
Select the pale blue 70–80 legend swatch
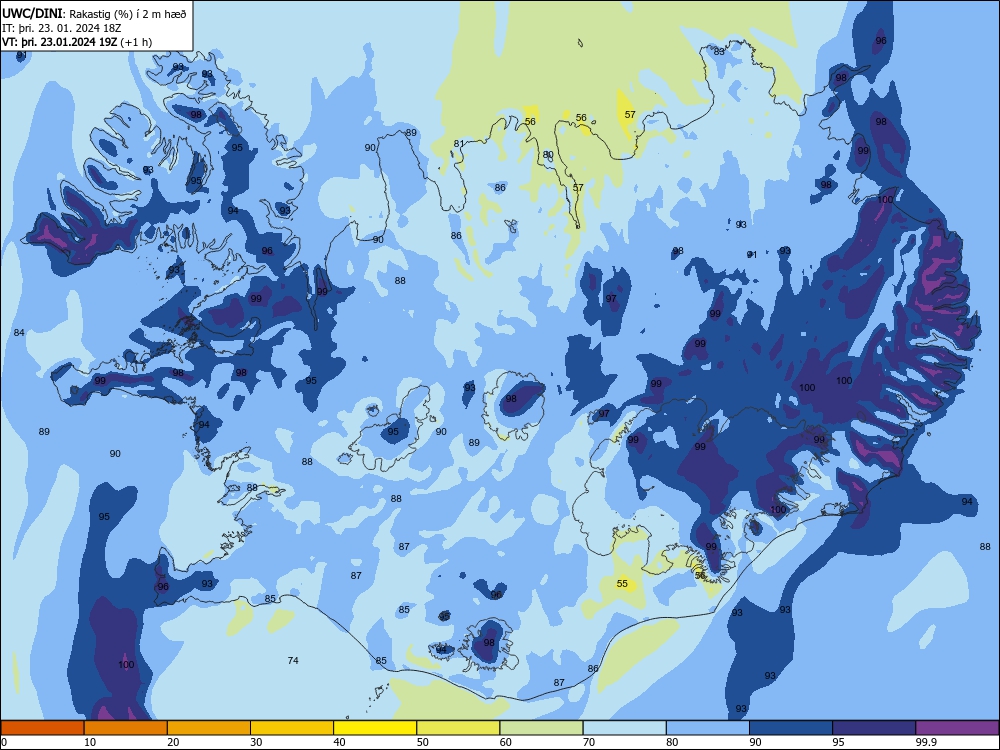click(x=624, y=728)
